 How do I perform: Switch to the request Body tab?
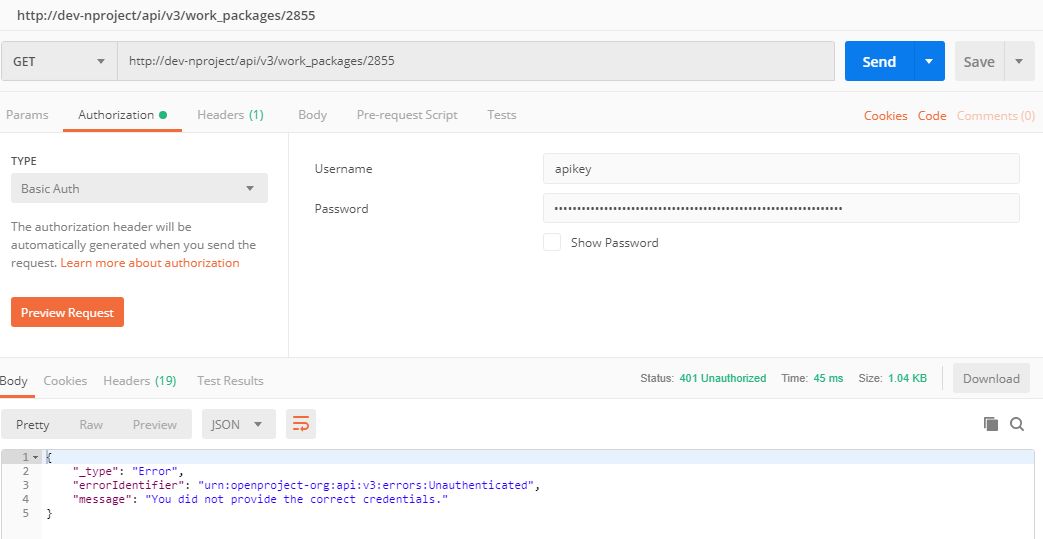click(x=312, y=114)
